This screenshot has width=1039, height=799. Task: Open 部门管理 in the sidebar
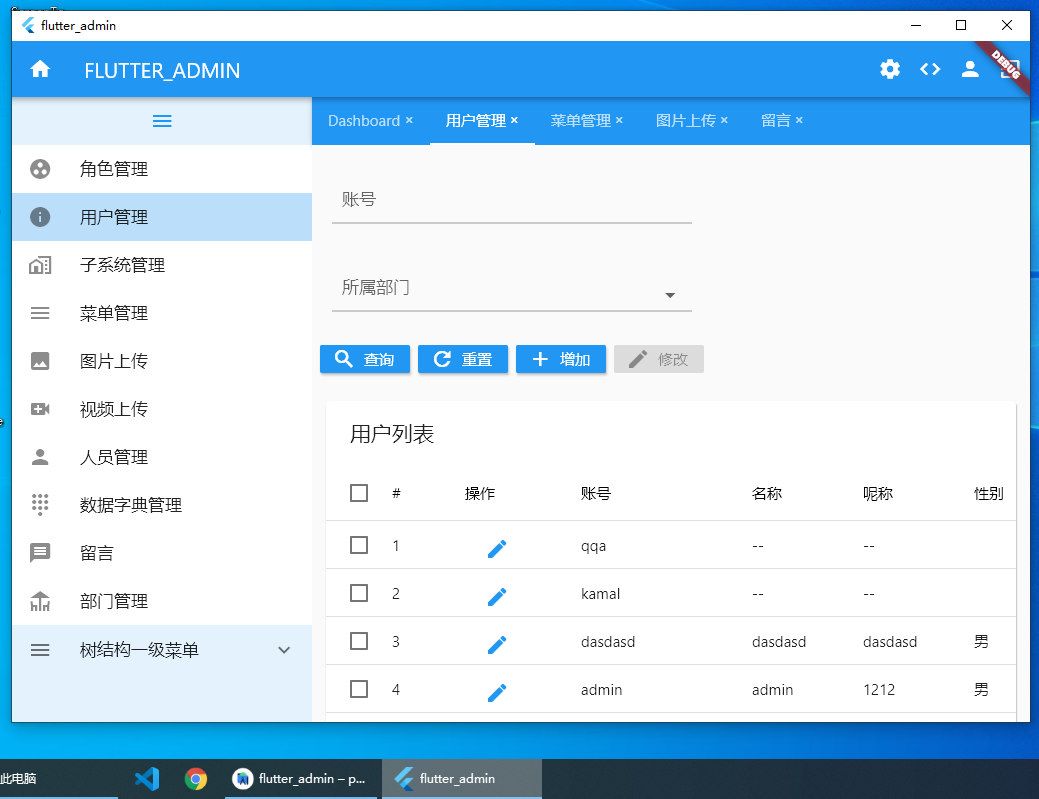[162, 601]
